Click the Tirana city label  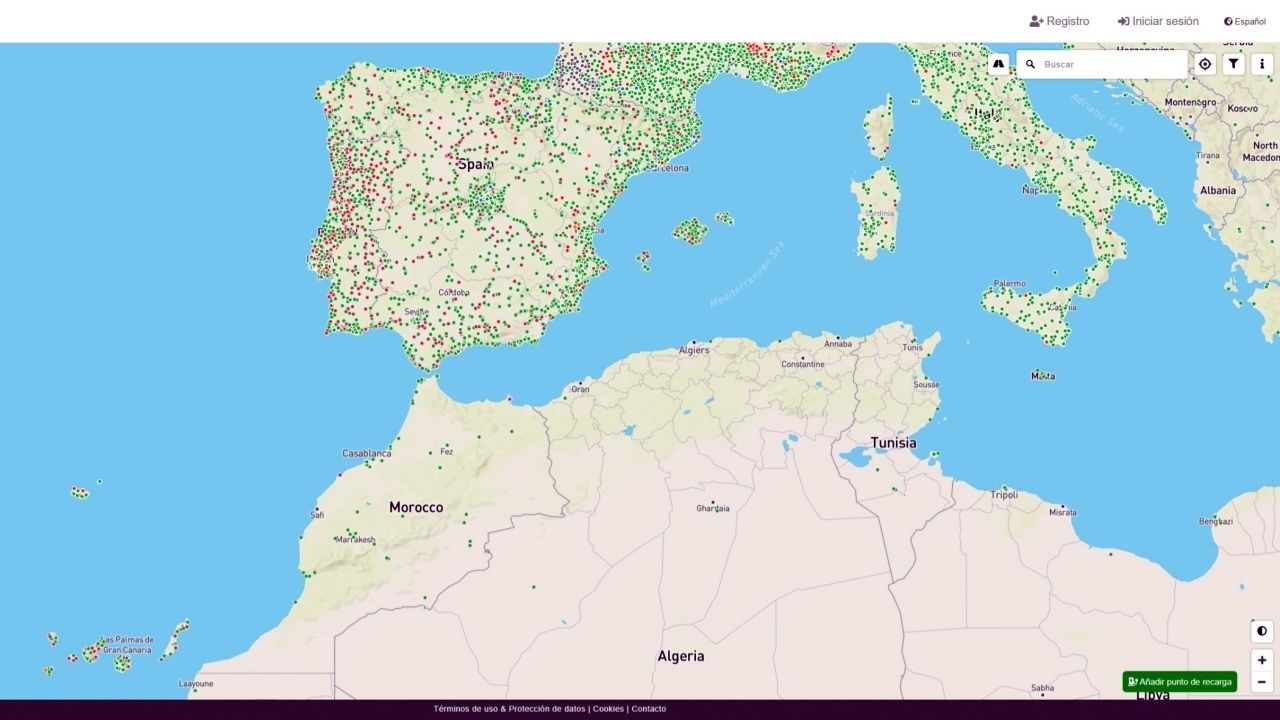[1209, 156]
